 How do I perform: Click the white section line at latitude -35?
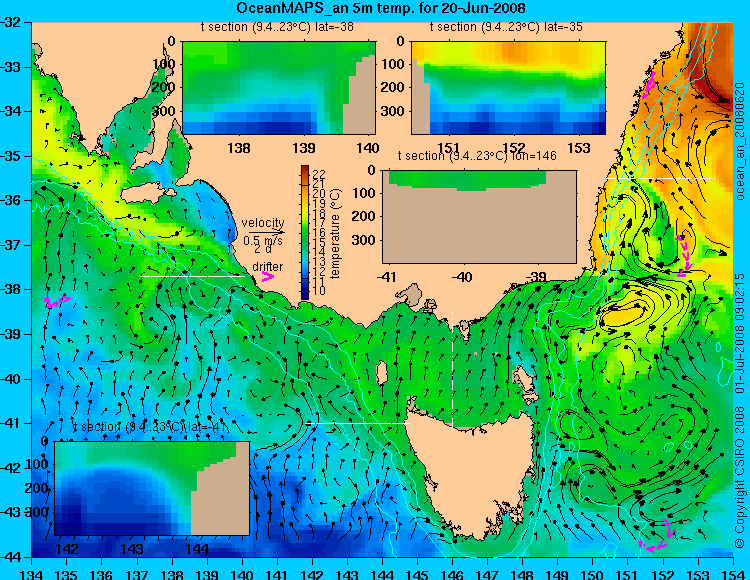[x=659, y=178]
